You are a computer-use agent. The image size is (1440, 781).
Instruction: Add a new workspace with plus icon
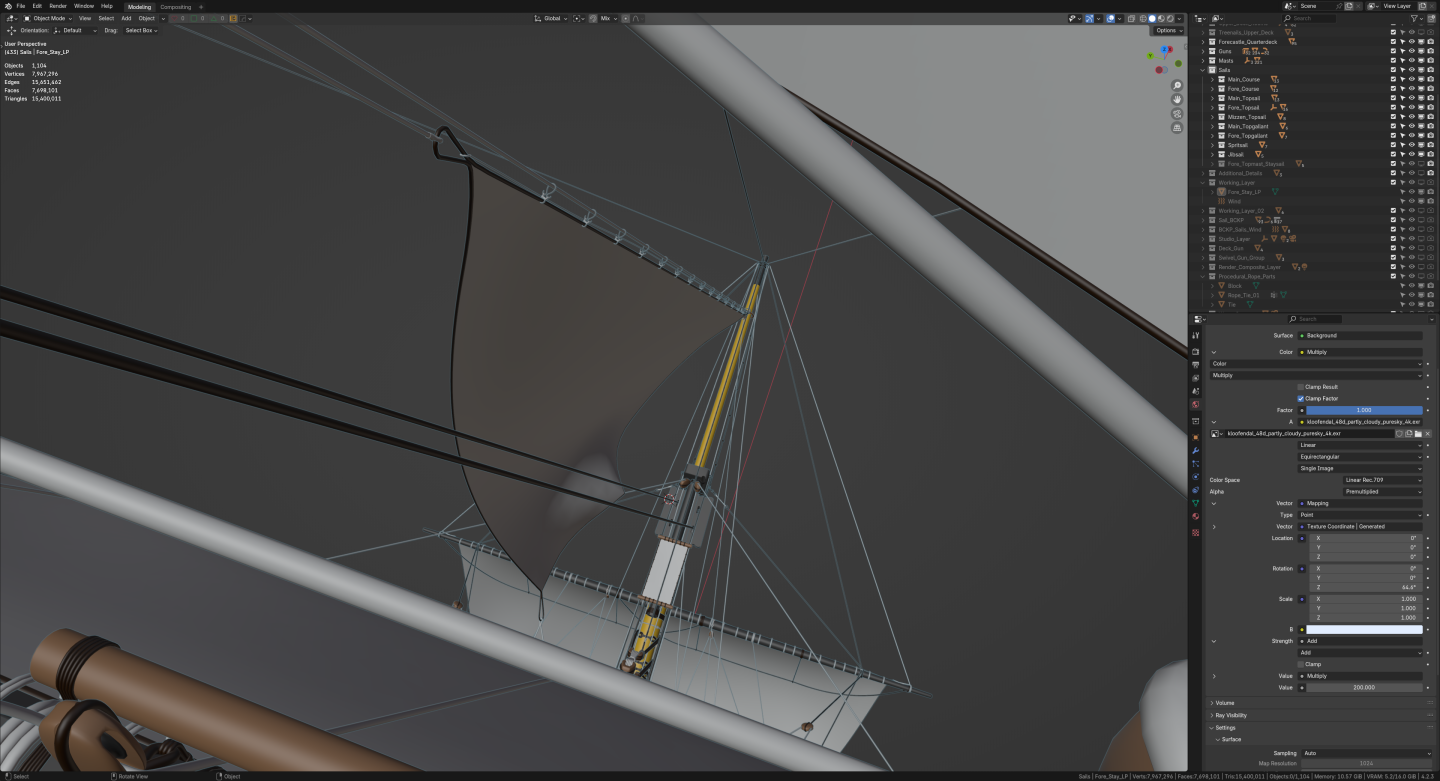200,6
